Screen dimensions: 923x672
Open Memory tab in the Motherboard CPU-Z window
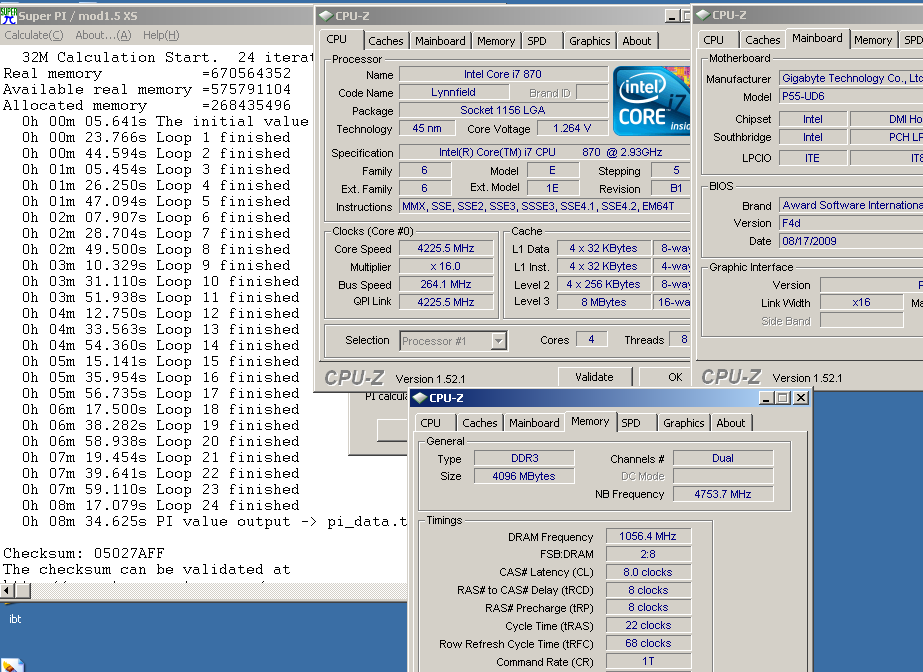(872, 40)
